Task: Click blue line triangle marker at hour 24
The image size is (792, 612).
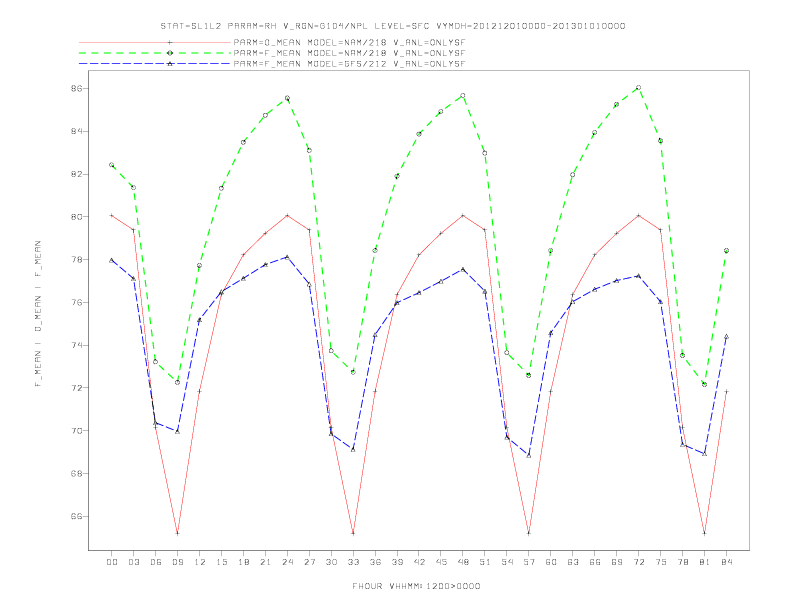Action: tap(287, 257)
